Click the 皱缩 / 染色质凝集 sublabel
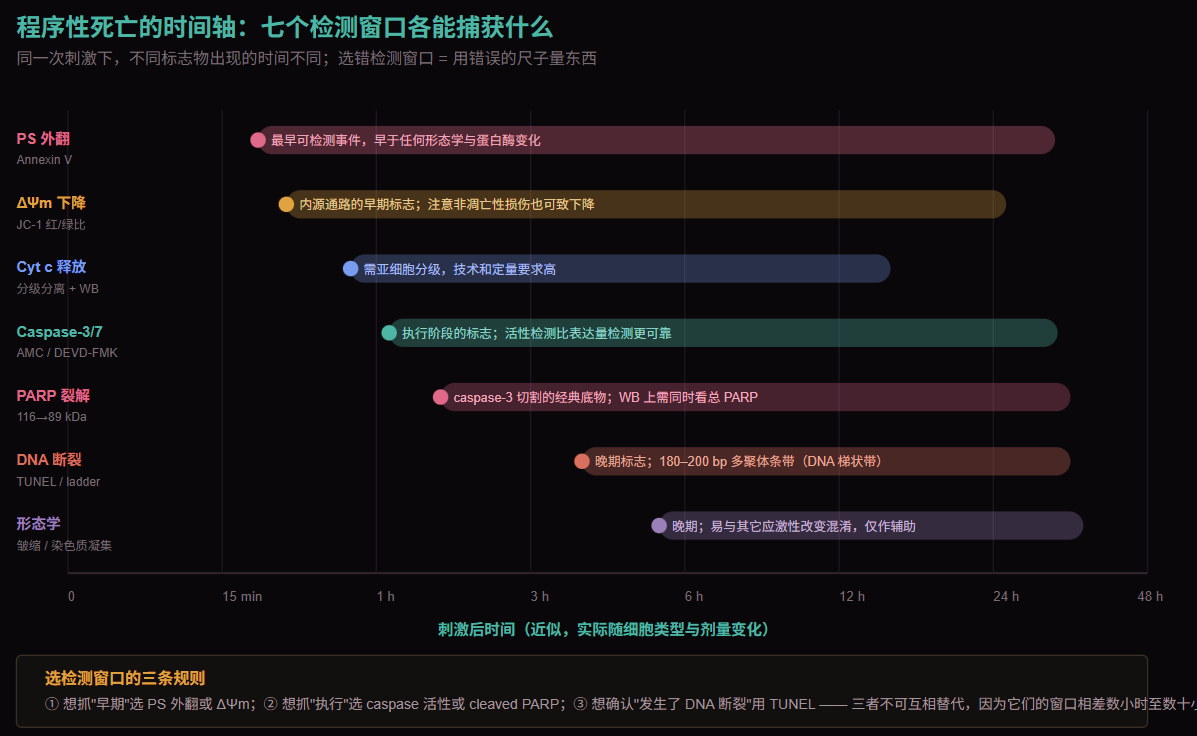 (x=64, y=546)
